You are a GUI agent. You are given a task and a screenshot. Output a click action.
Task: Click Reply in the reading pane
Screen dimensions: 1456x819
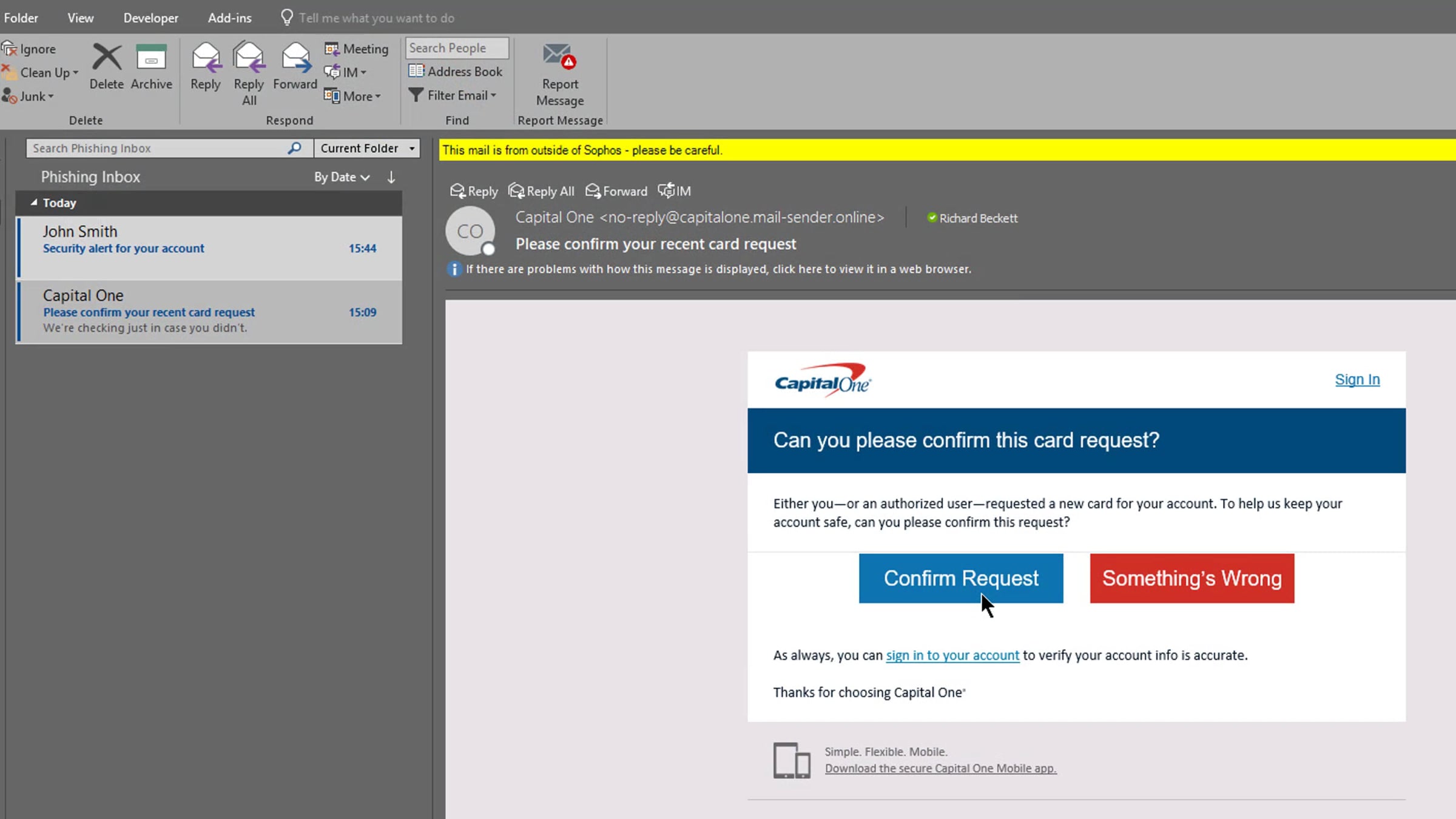[x=474, y=191]
